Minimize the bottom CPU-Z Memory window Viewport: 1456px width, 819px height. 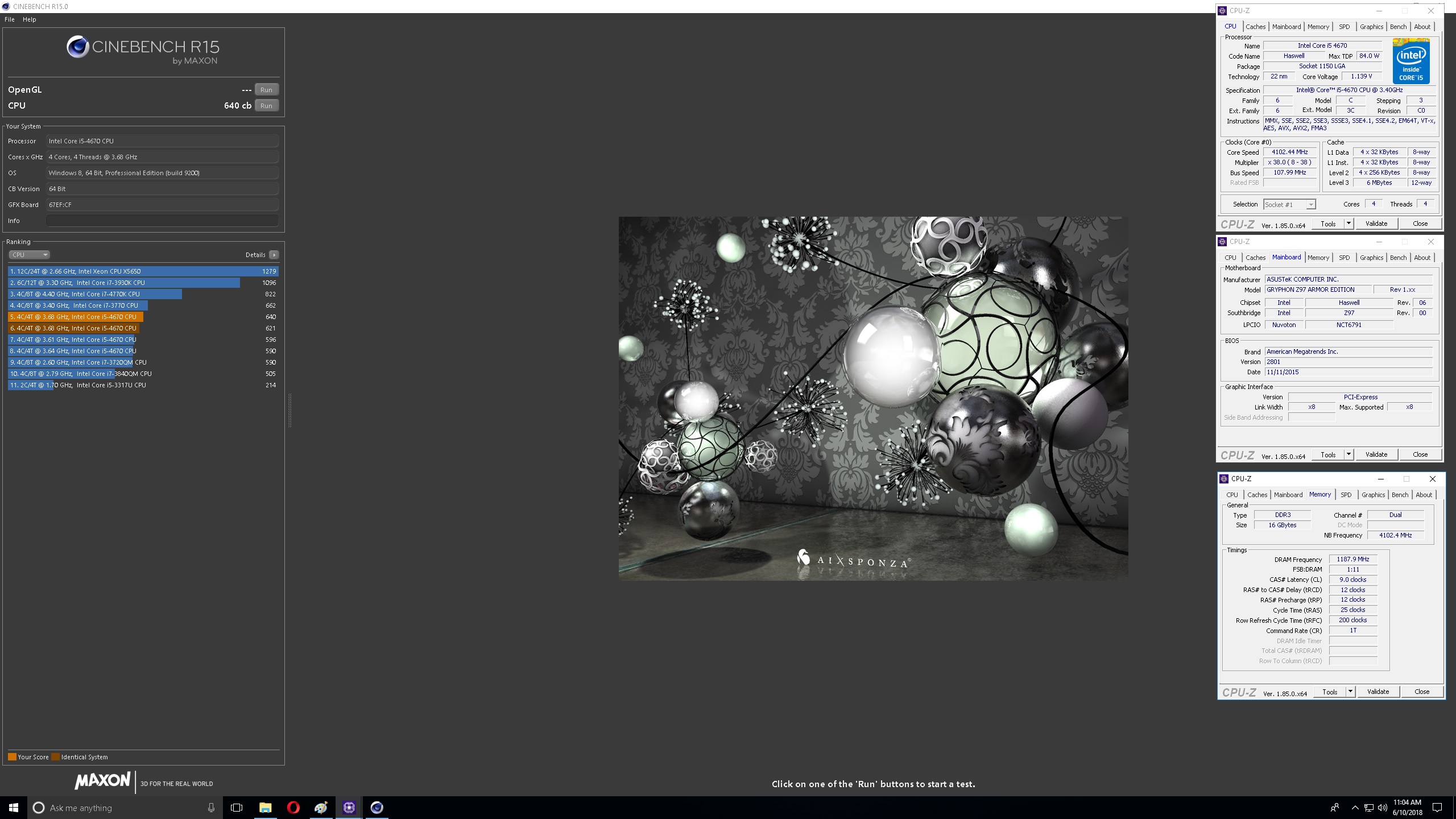click(1381, 479)
